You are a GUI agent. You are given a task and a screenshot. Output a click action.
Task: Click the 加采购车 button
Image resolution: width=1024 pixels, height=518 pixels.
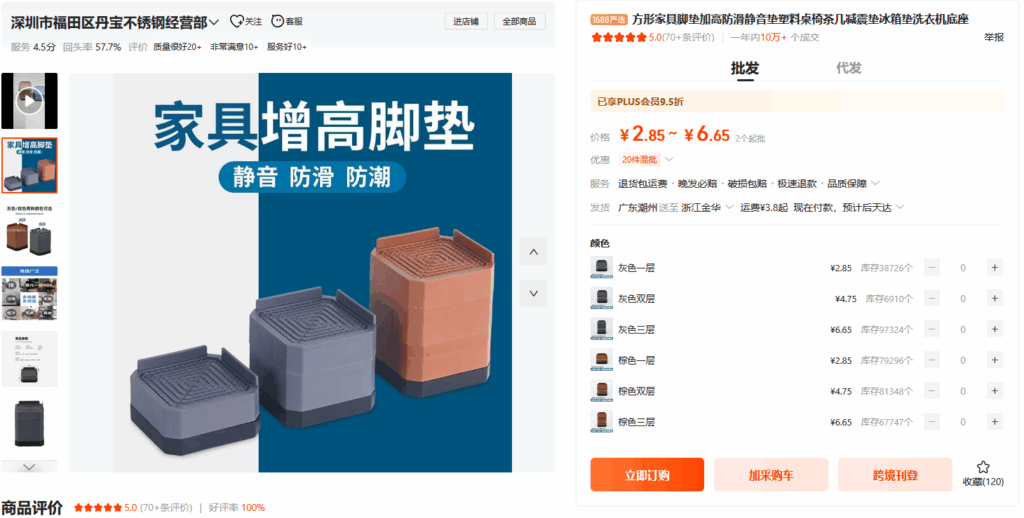771,475
